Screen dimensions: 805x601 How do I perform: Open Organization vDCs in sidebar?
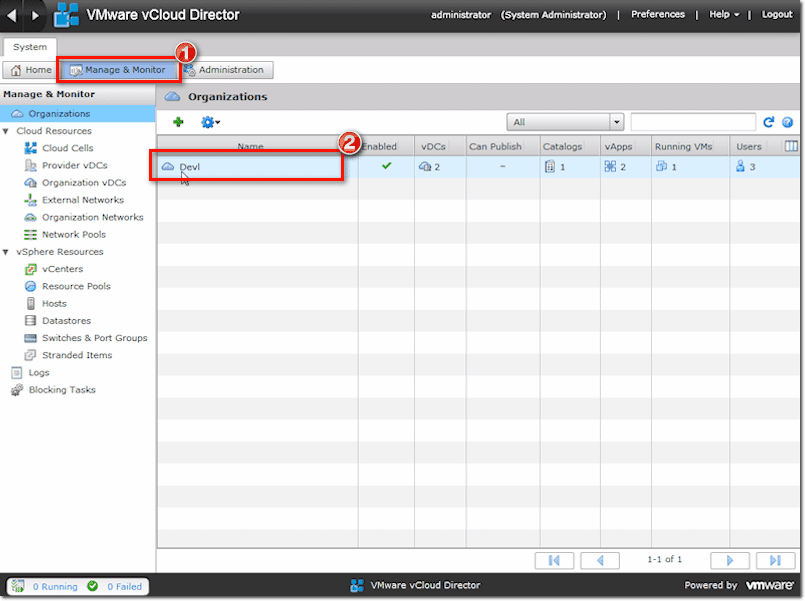tap(84, 183)
